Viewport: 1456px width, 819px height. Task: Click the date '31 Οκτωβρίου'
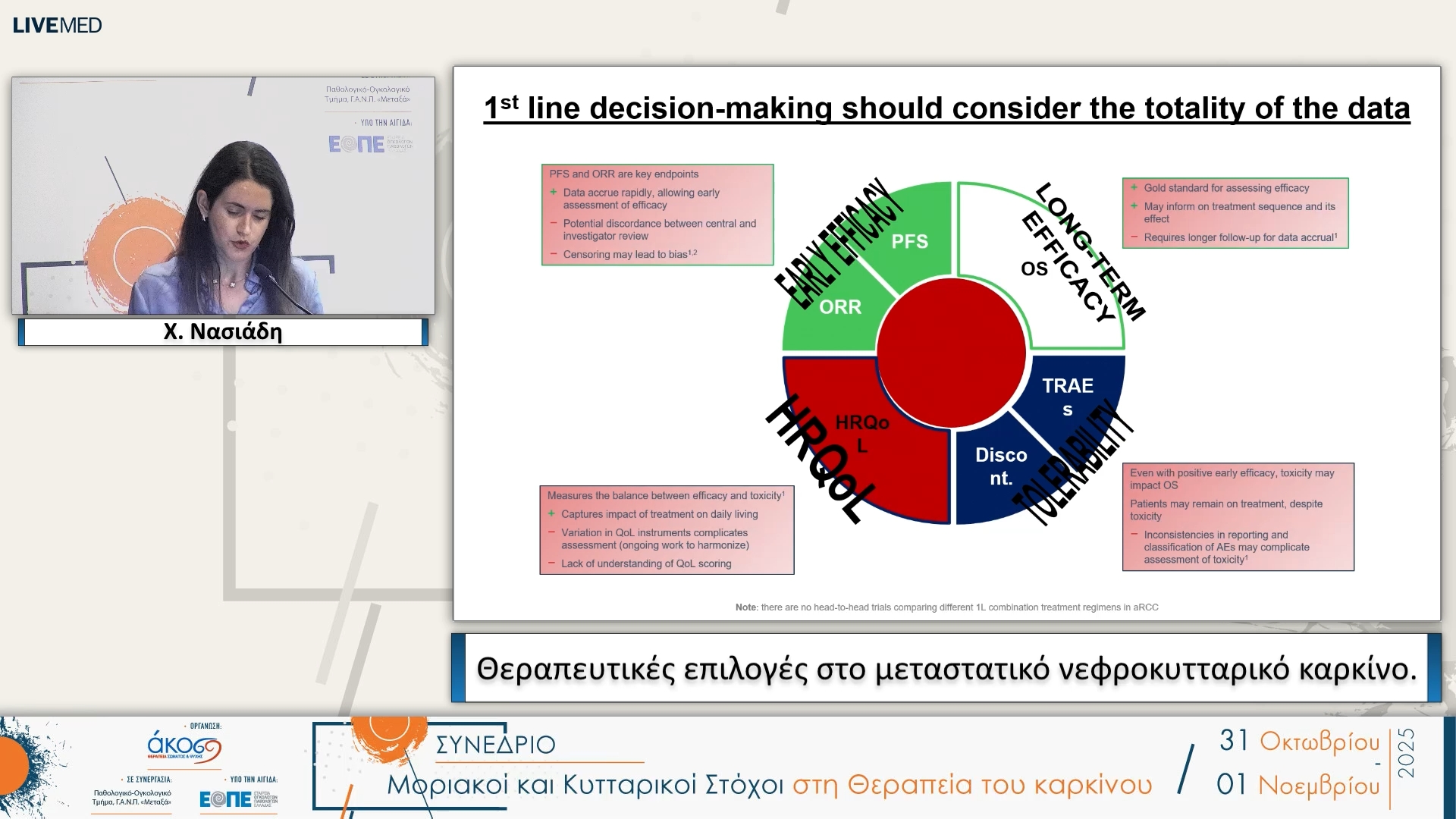[1299, 741]
